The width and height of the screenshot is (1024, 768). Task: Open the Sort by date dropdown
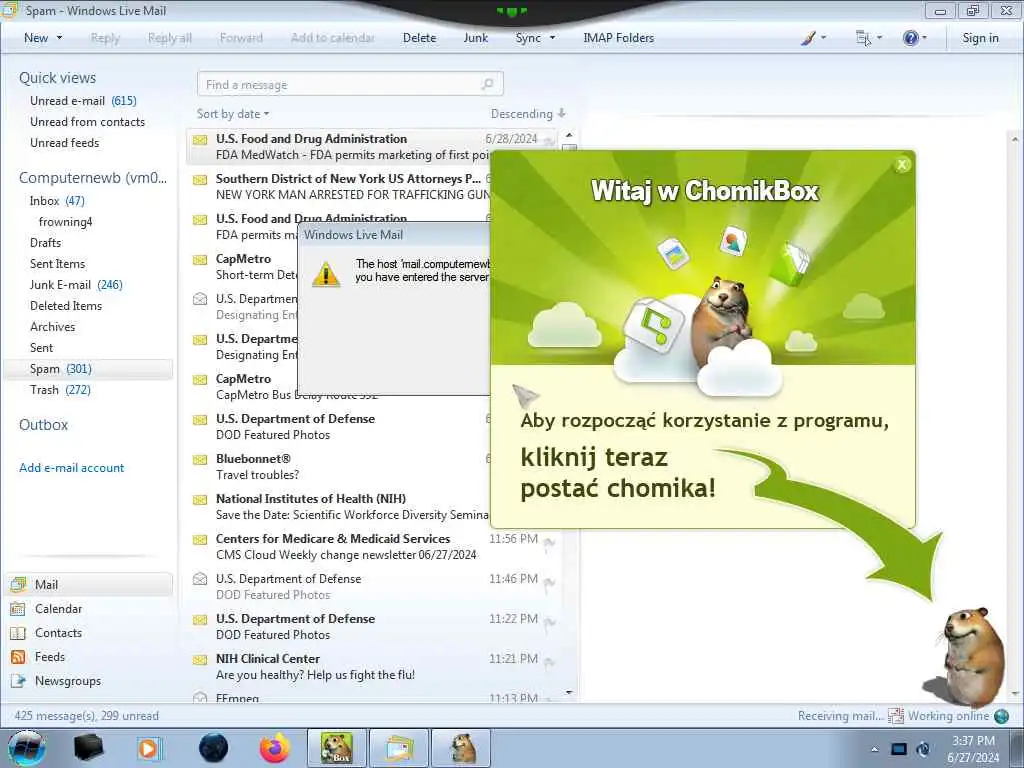pos(232,114)
